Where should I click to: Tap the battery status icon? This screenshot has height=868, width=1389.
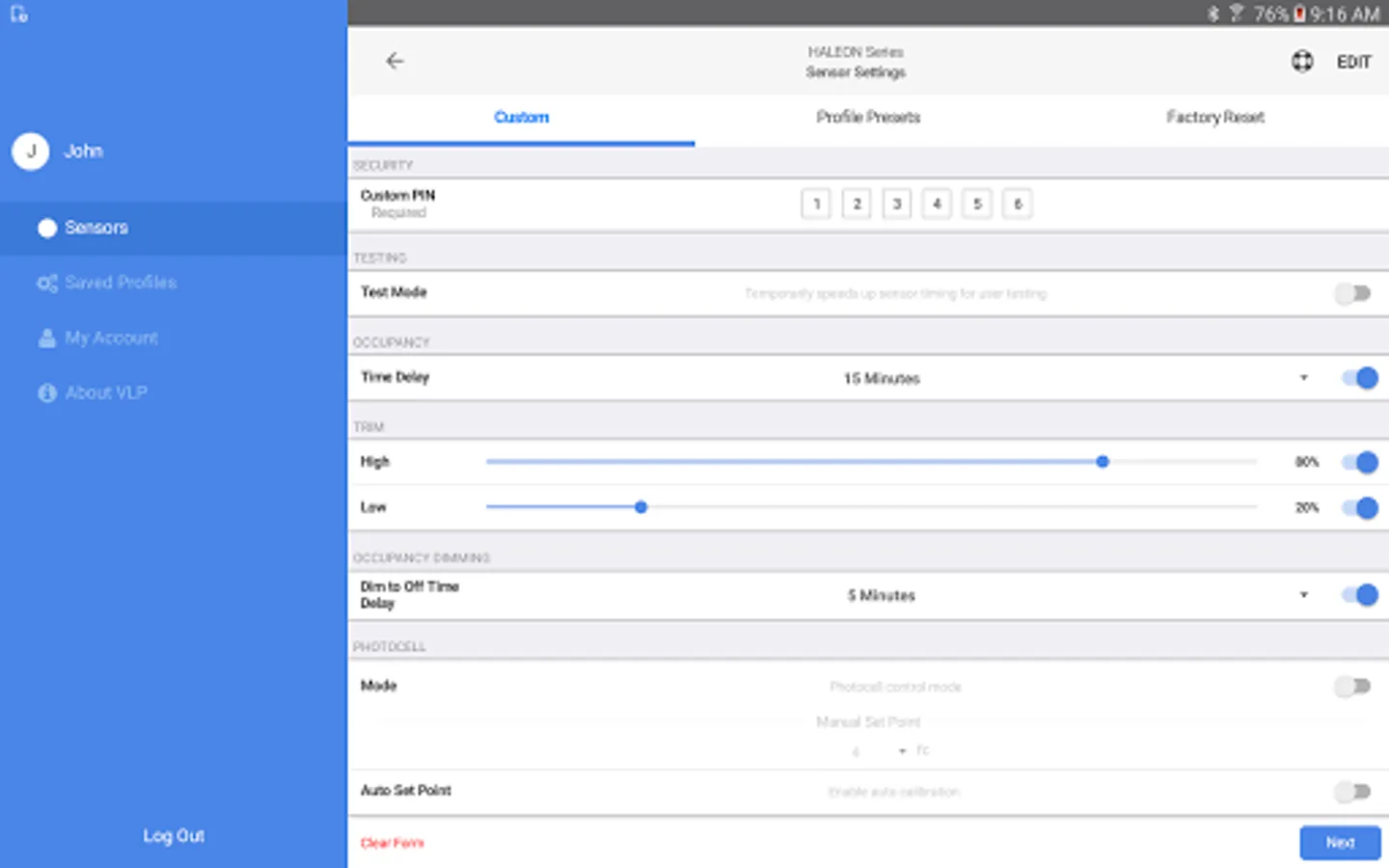tap(1299, 14)
